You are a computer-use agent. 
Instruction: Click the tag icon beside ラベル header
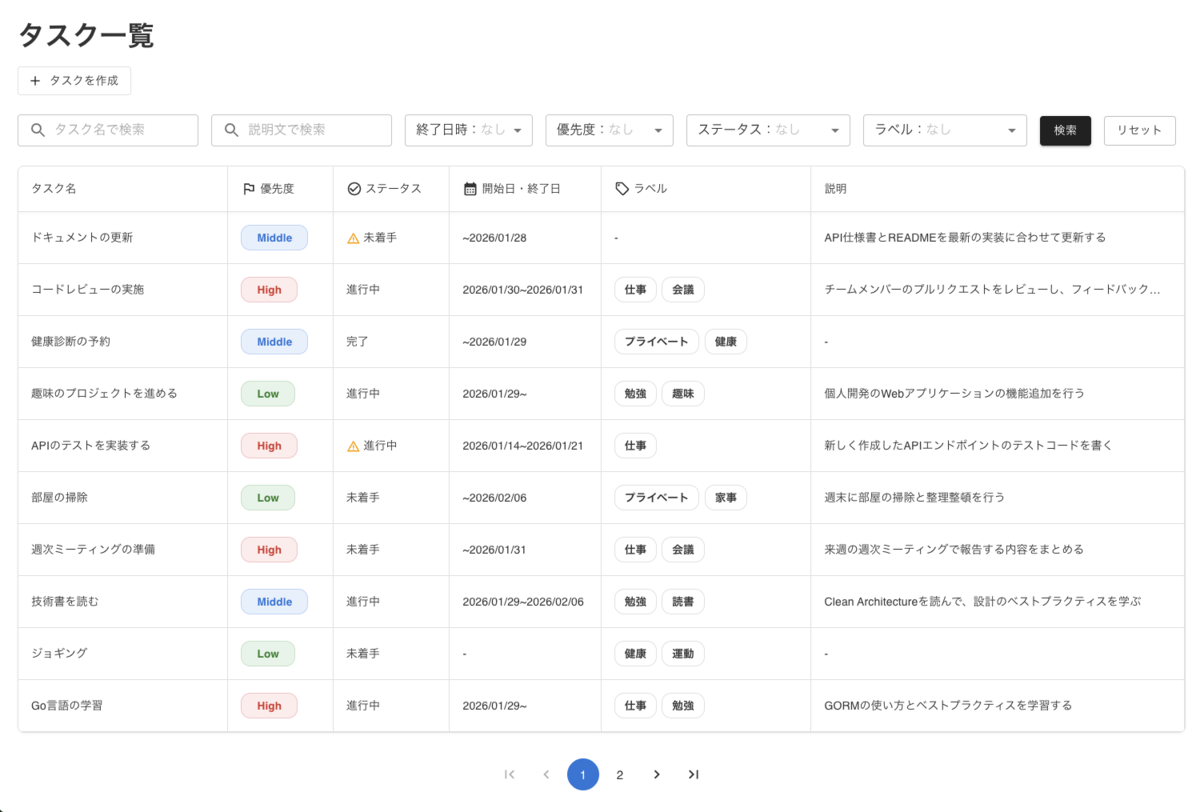point(622,189)
